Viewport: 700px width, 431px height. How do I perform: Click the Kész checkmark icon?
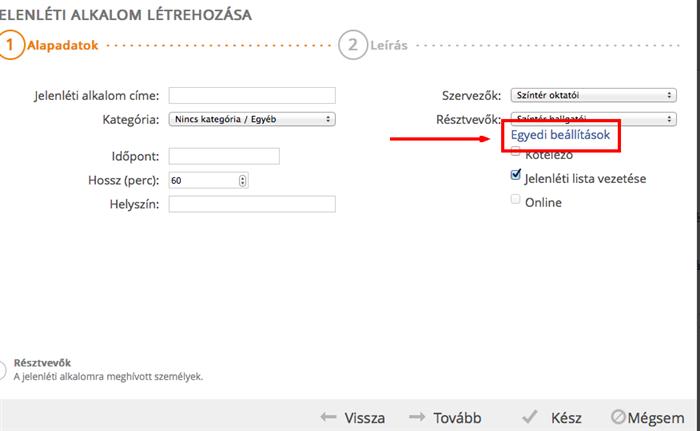click(530, 417)
